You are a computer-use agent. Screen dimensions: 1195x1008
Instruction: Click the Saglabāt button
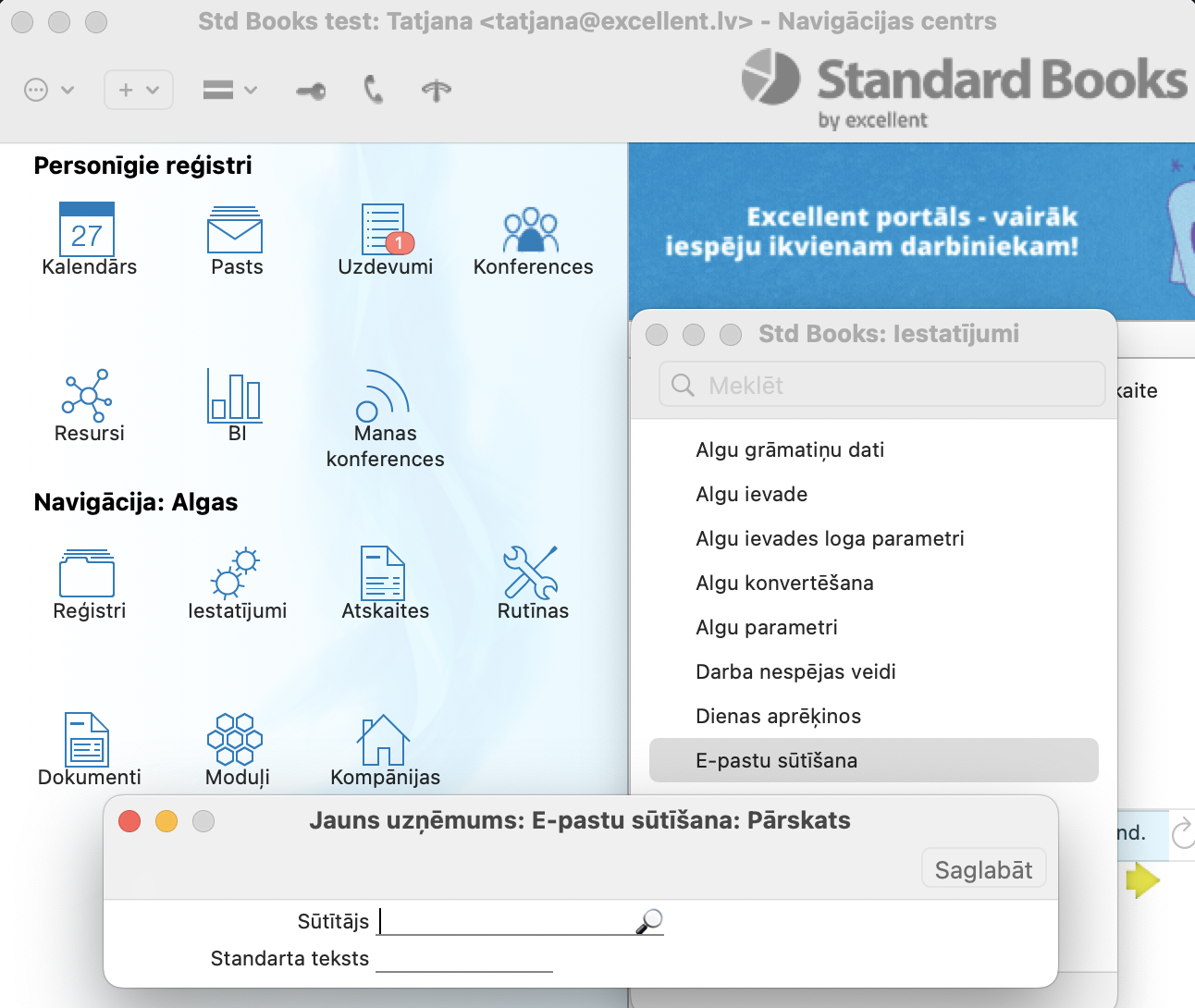pyautogui.click(x=983, y=869)
